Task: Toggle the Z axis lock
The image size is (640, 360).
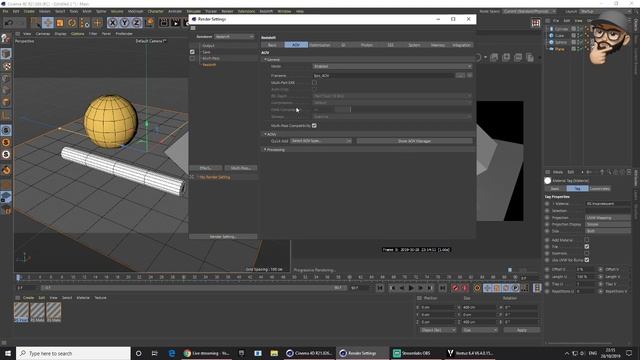Action: click(136, 23)
